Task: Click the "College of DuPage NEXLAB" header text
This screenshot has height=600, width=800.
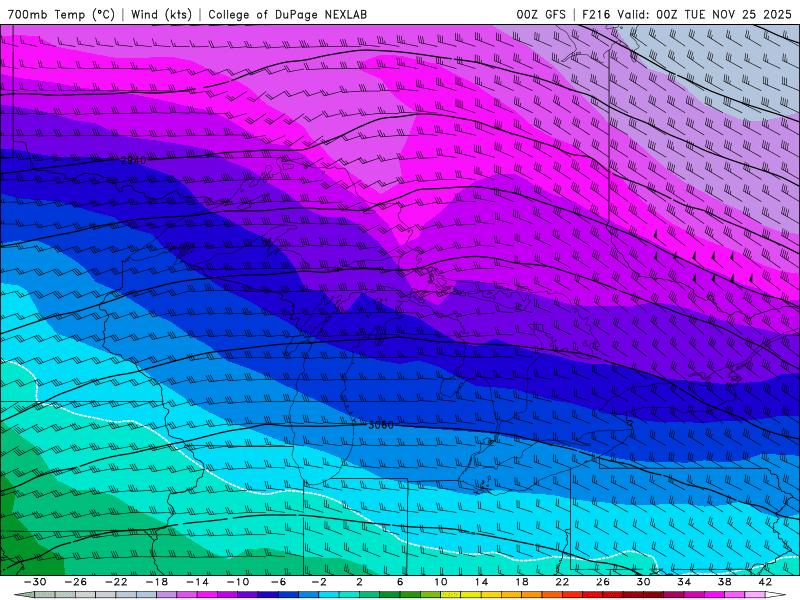Action: (287, 14)
